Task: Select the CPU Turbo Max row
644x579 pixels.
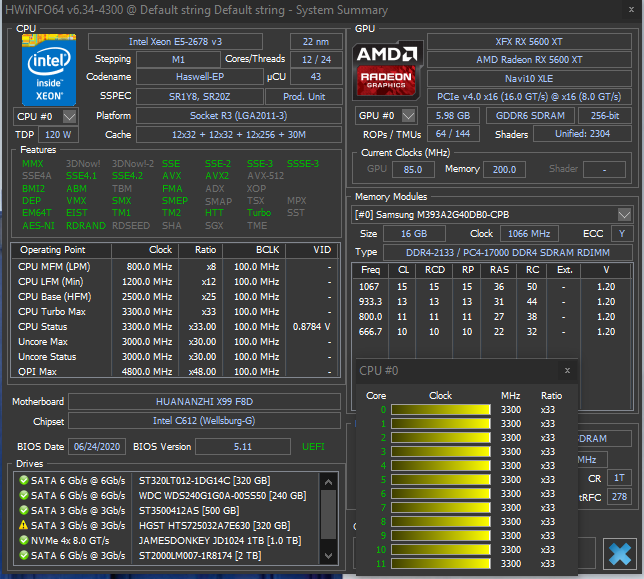Action: pos(175,312)
